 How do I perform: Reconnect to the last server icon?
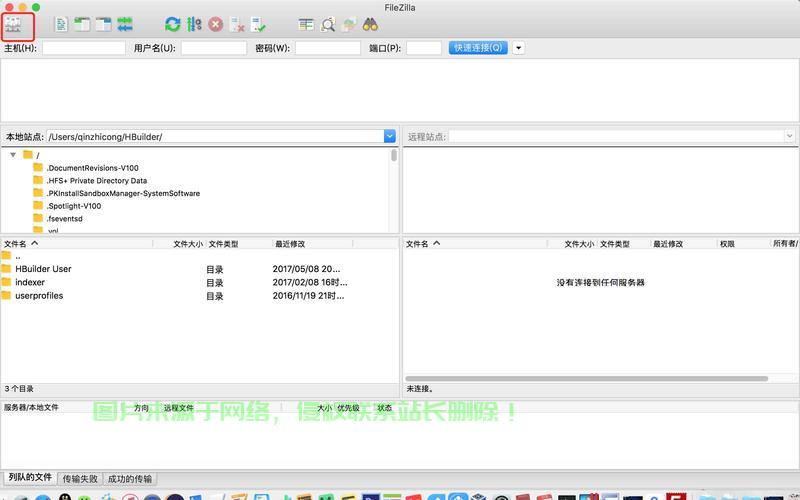pos(259,24)
